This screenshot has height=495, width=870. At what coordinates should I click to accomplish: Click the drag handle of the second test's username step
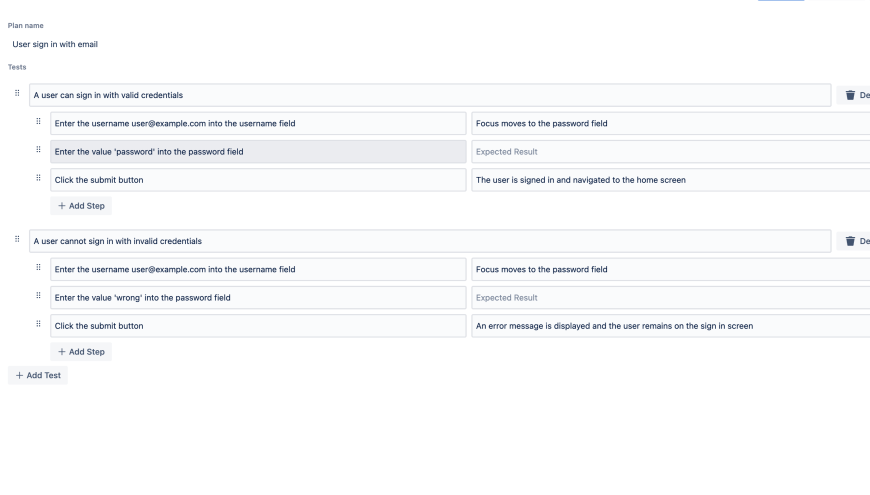click(39, 268)
